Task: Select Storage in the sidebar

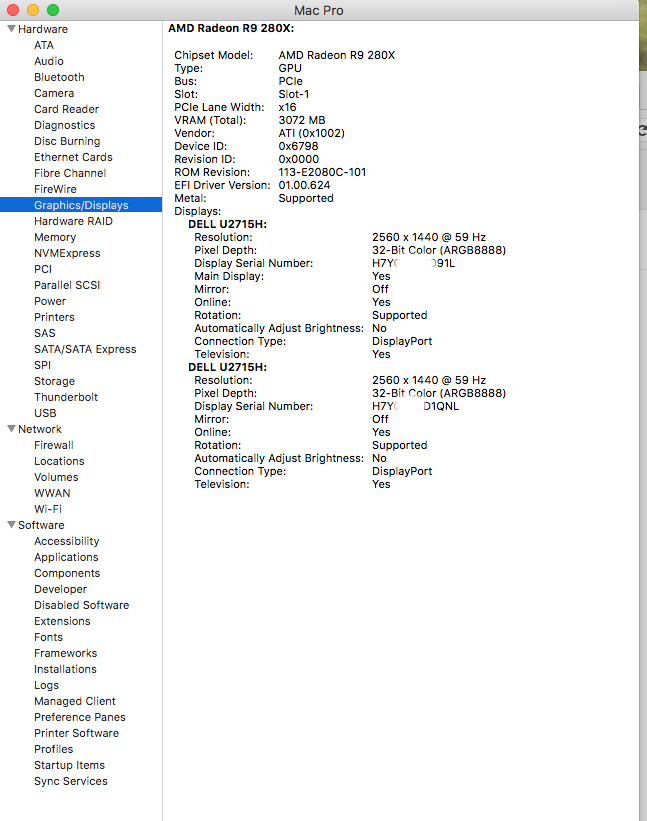Action: [x=54, y=381]
